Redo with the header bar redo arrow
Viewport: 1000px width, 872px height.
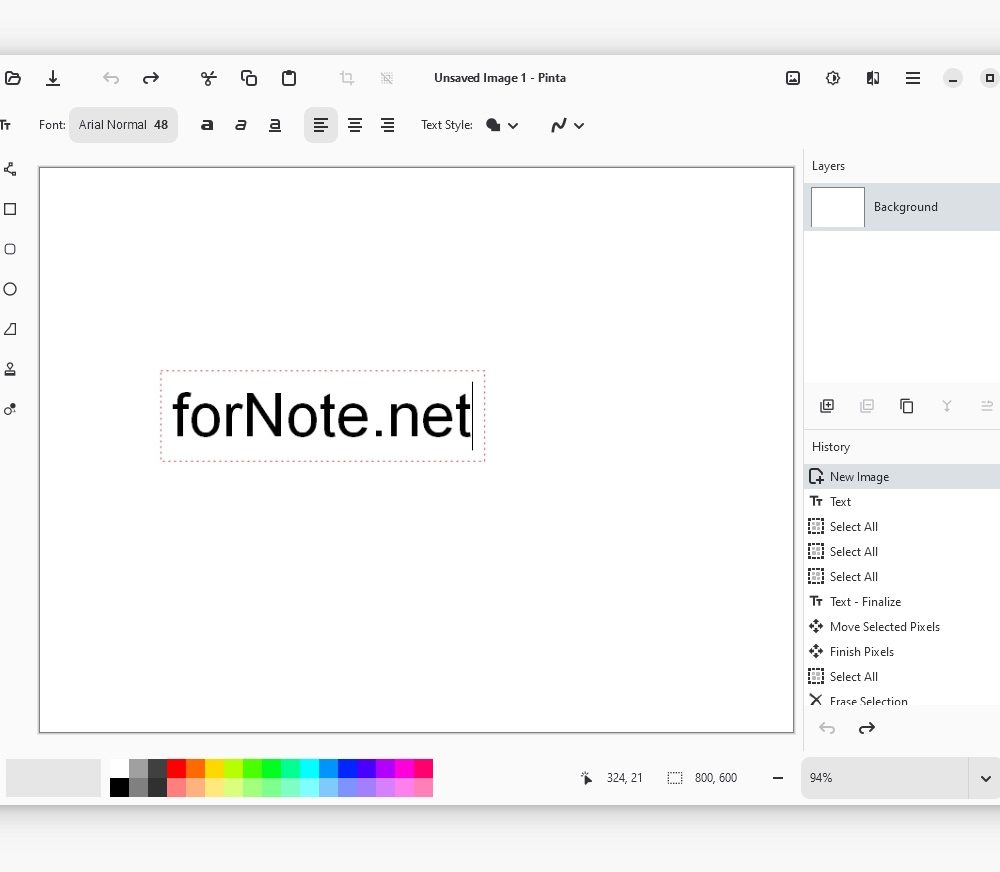click(x=151, y=78)
